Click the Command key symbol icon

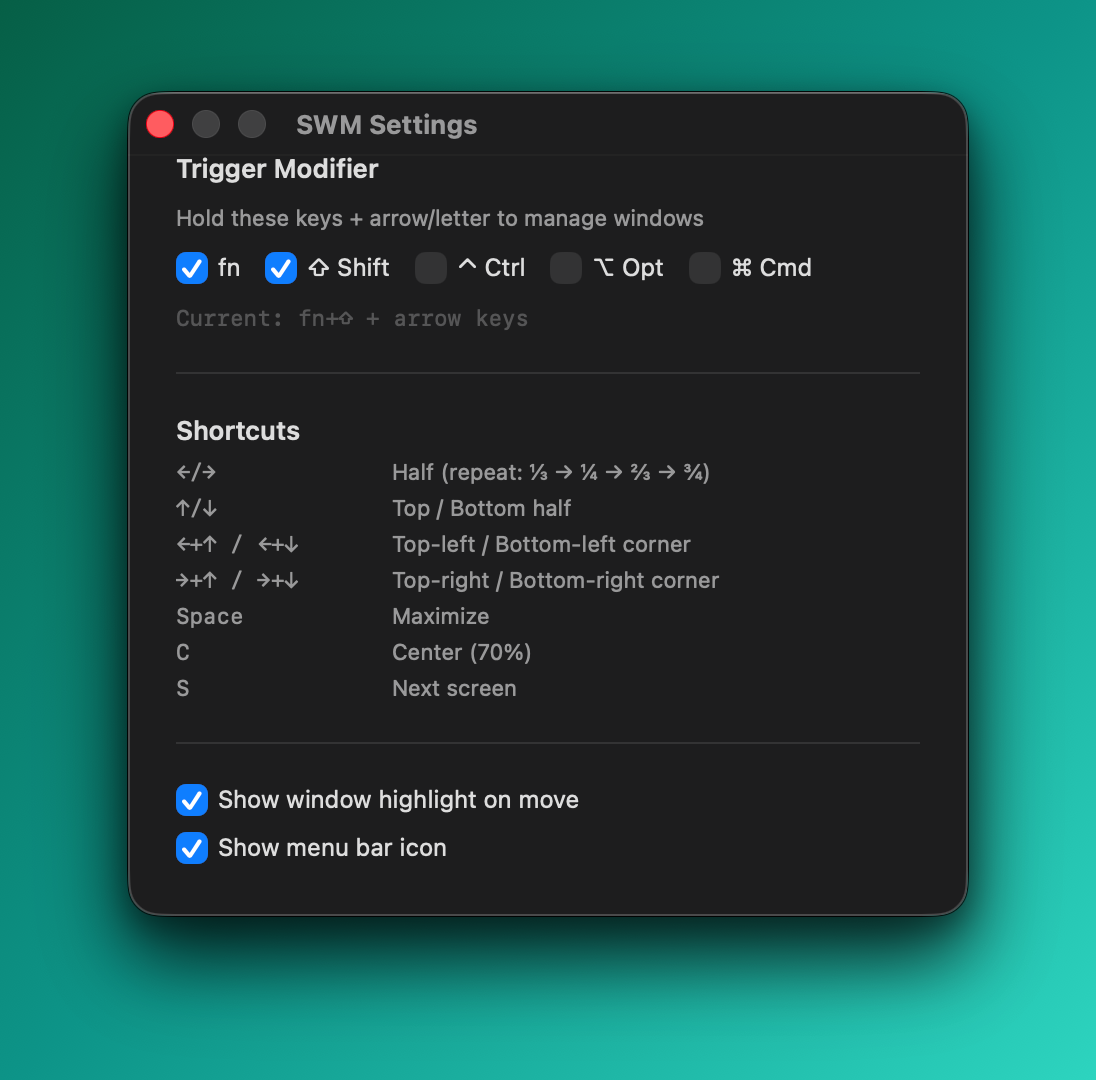pos(741,268)
